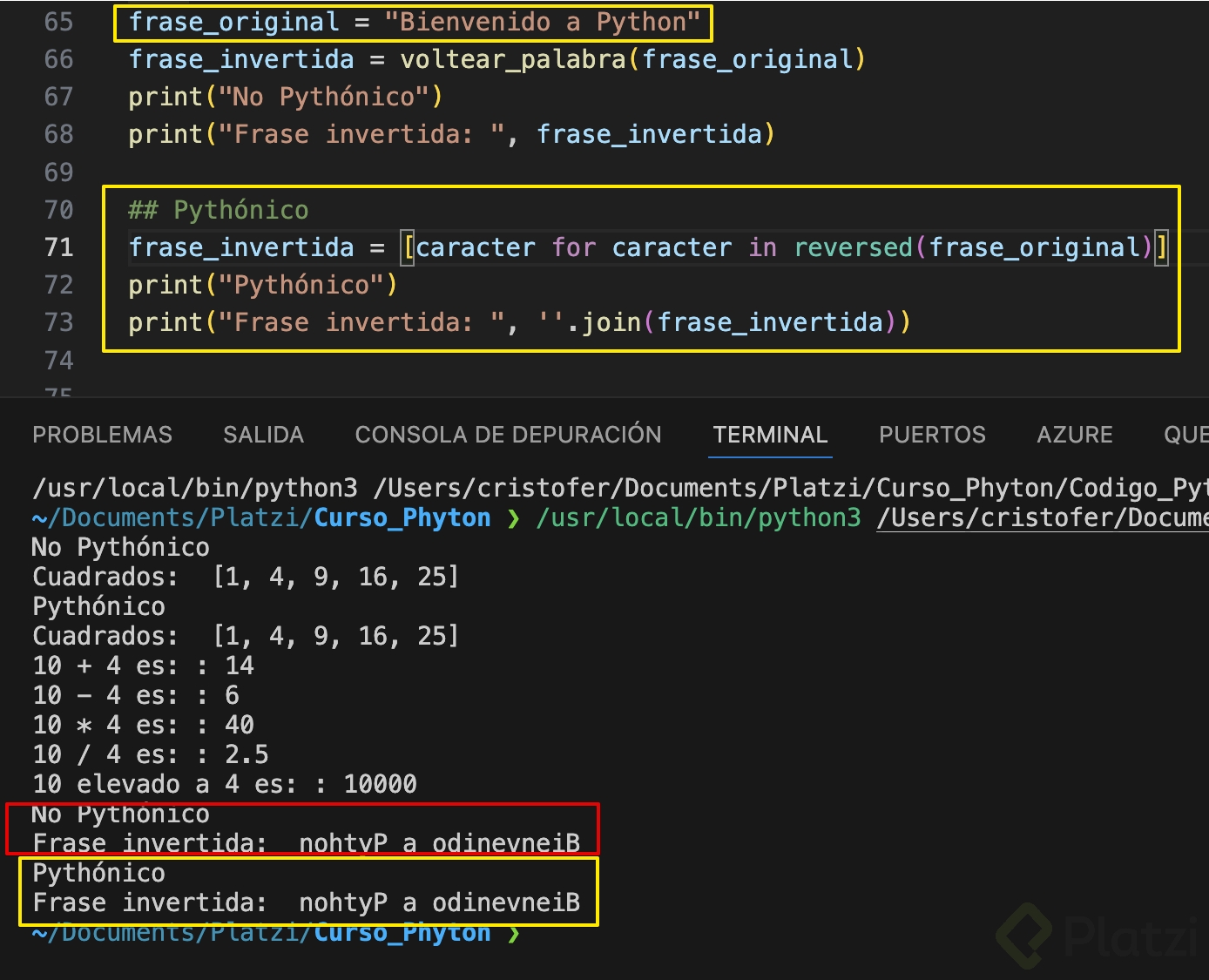Viewport: 1209px width, 980px height.
Task: Click the ## Pythónico comment
Action: 219,210
